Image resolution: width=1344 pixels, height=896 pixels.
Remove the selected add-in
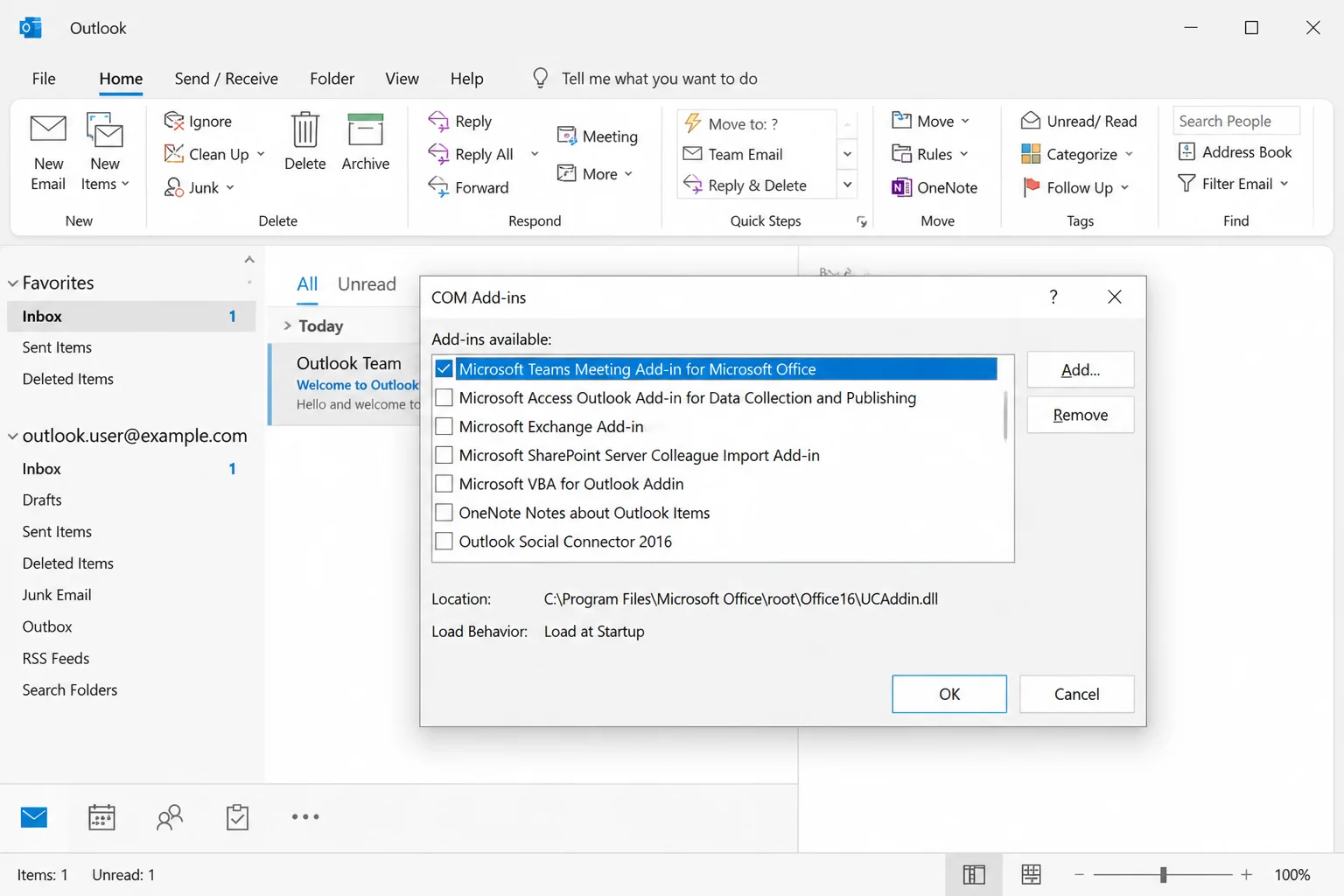pos(1081,415)
